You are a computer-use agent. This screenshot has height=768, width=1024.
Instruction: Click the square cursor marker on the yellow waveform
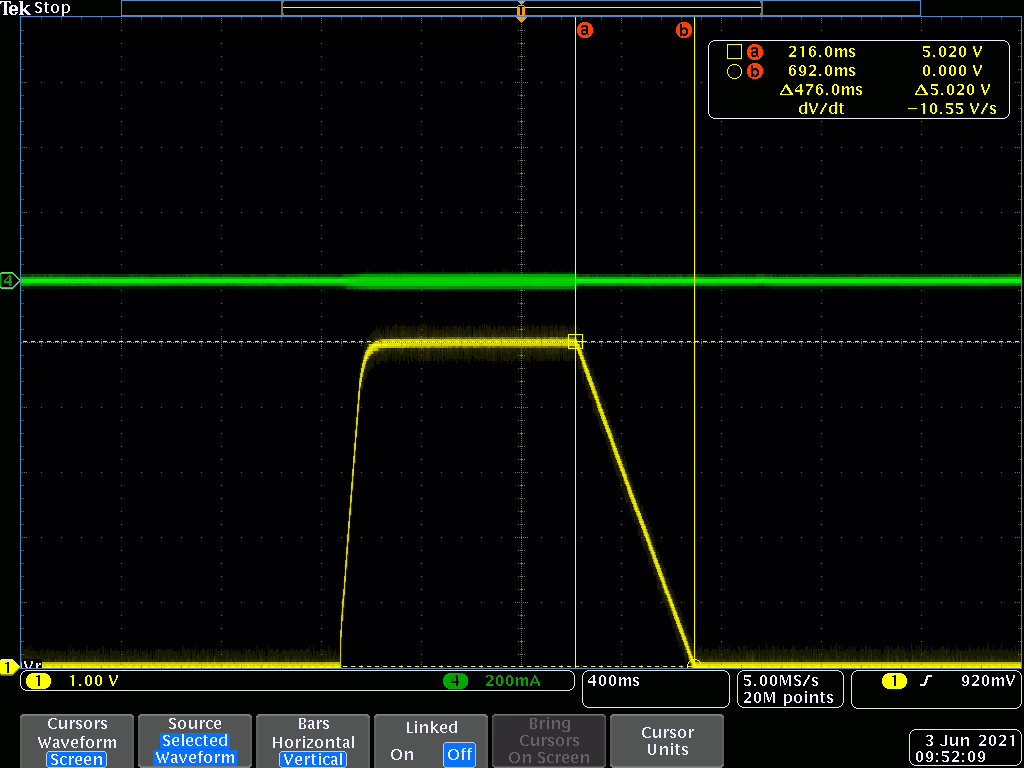pyautogui.click(x=575, y=341)
